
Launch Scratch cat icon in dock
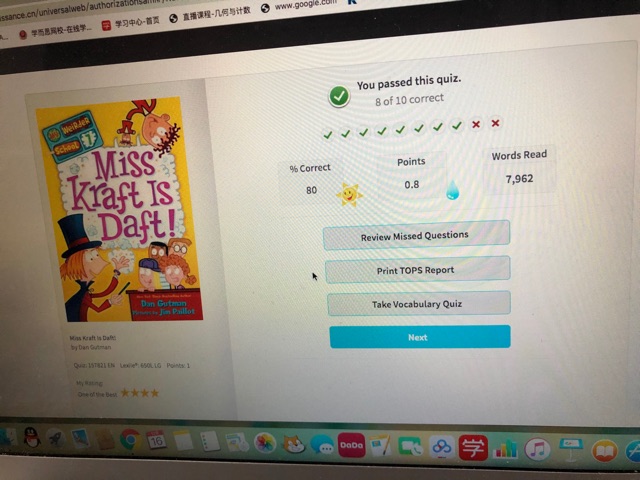[294, 444]
